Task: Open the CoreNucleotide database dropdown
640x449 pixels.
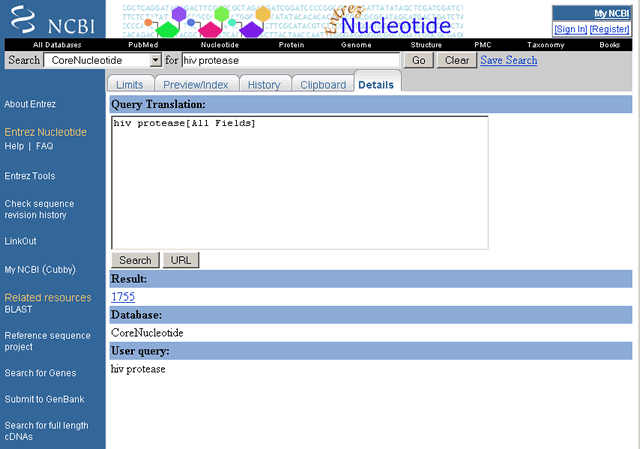Action: [x=102, y=60]
